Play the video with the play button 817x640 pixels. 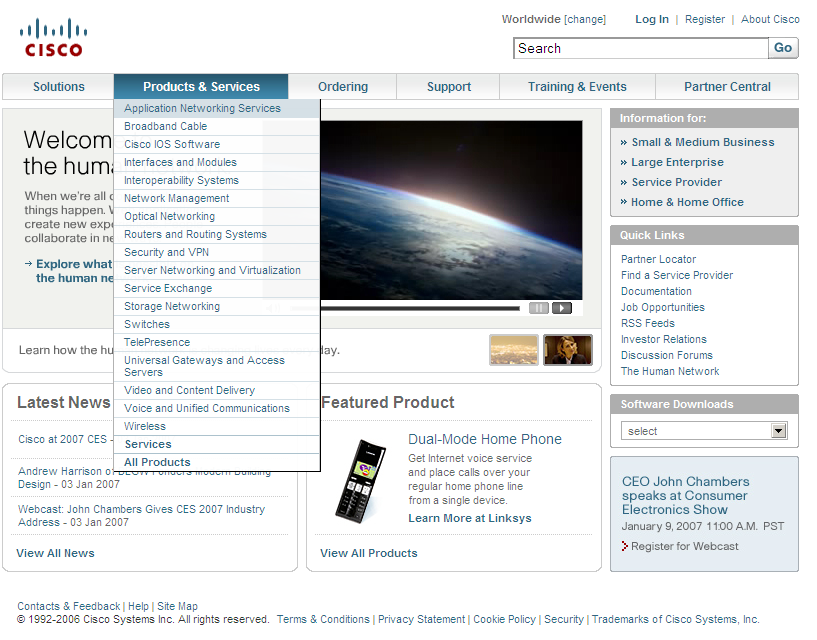[562, 308]
